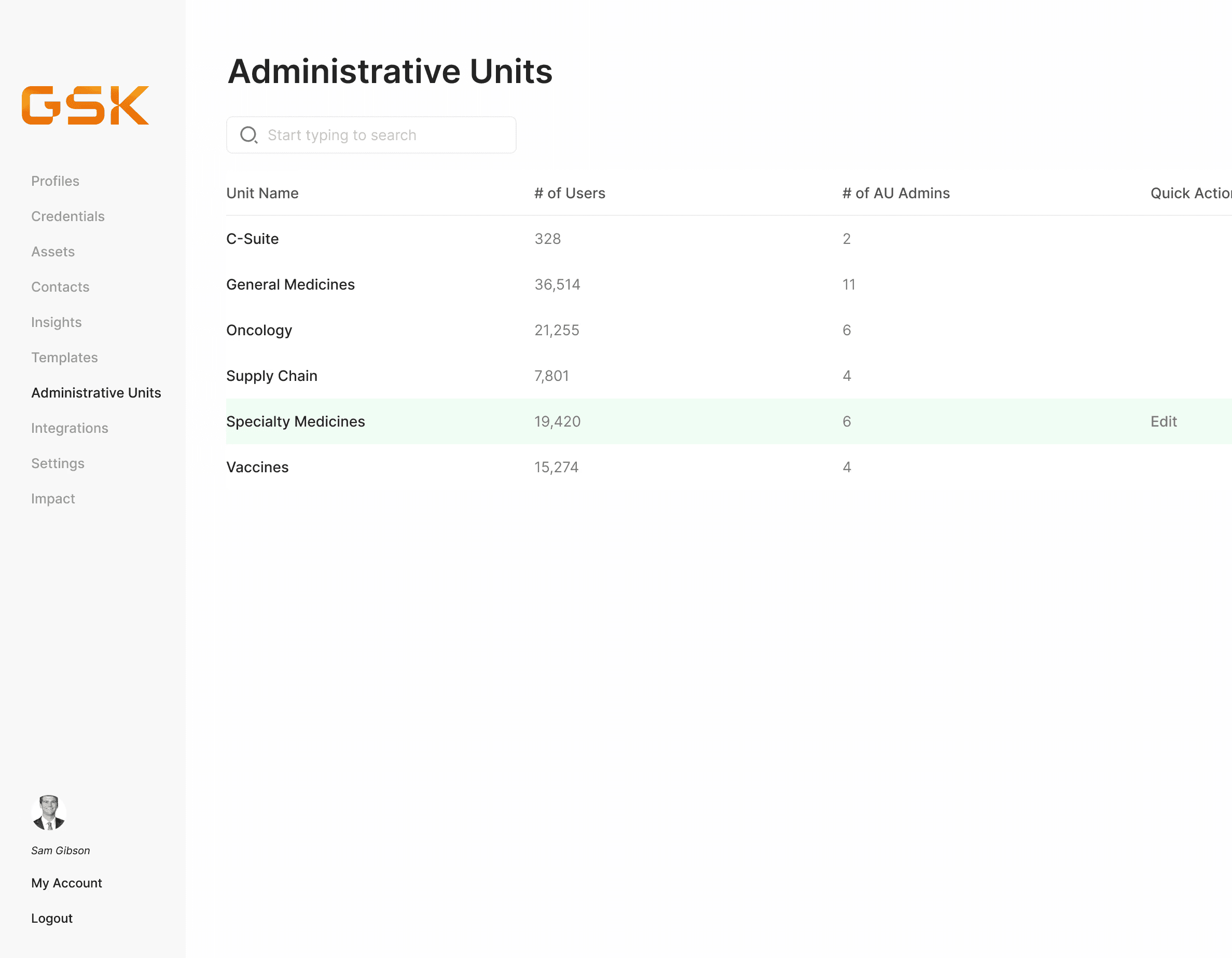The image size is (1232, 958).
Task: Sort by the # of Users column header
Action: tap(570, 193)
